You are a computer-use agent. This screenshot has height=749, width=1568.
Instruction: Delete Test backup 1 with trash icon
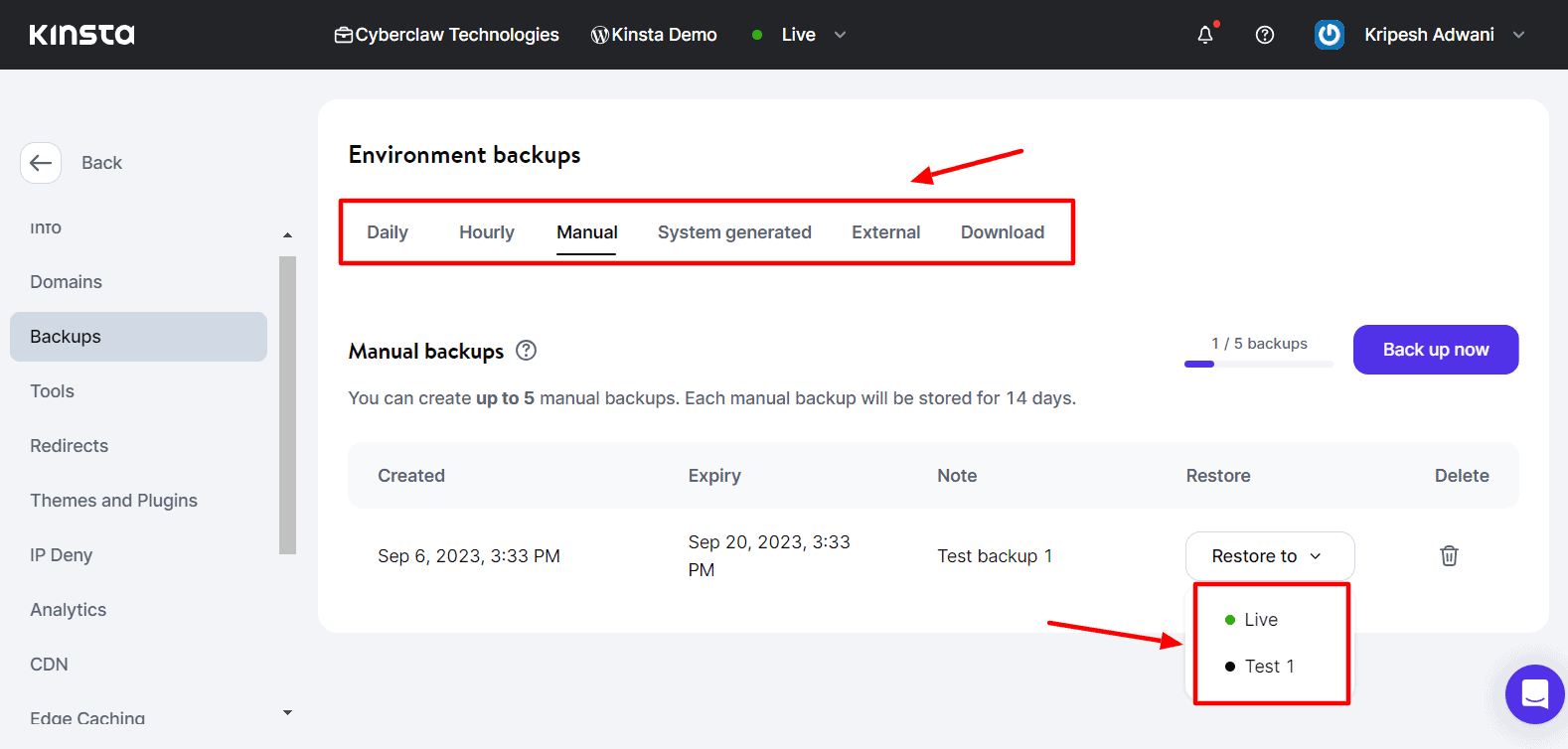(1449, 556)
